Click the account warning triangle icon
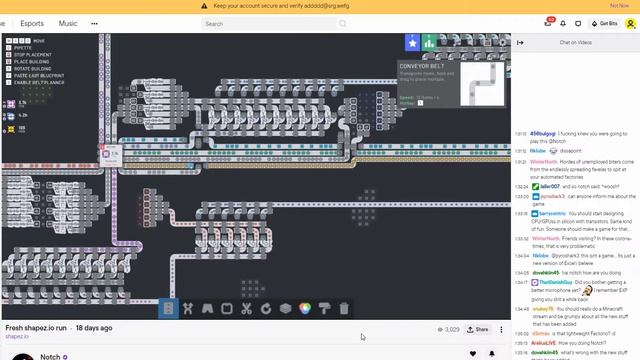Image resolution: width=640 pixels, height=360 pixels. coord(204,6)
